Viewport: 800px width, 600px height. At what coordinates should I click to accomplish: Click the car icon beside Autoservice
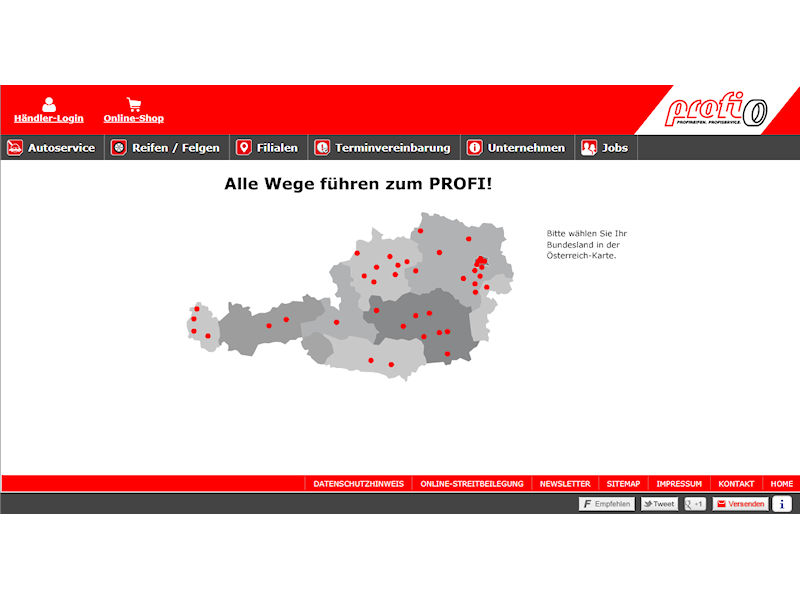click(x=15, y=148)
